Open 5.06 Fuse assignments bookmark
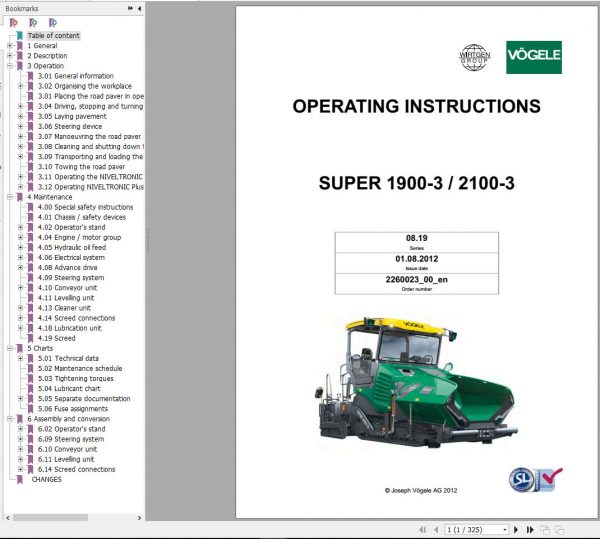This screenshot has width=600, height=539. [73, 409]
